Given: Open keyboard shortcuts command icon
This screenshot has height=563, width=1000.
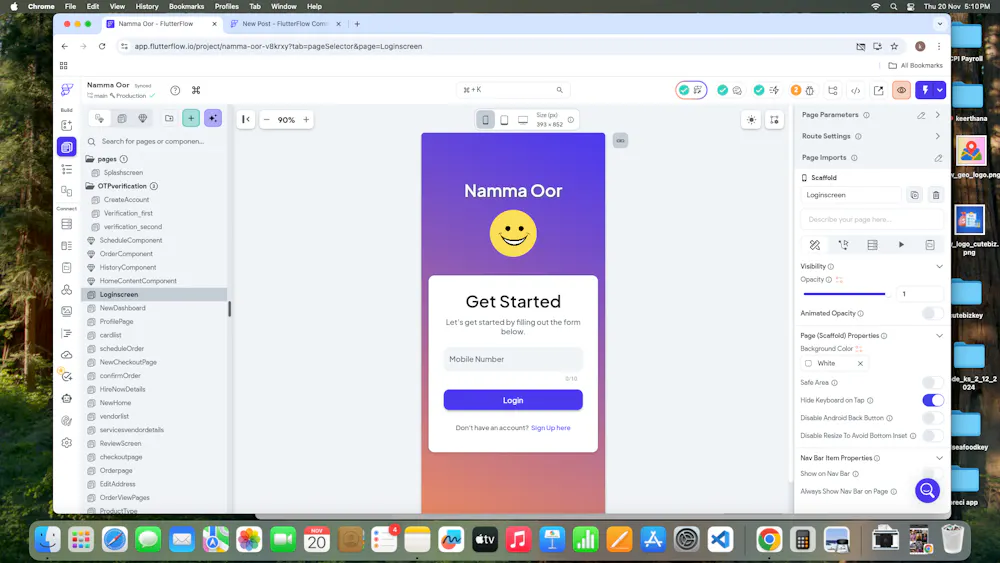Looking at the screenshot, I should coord(196,91).
